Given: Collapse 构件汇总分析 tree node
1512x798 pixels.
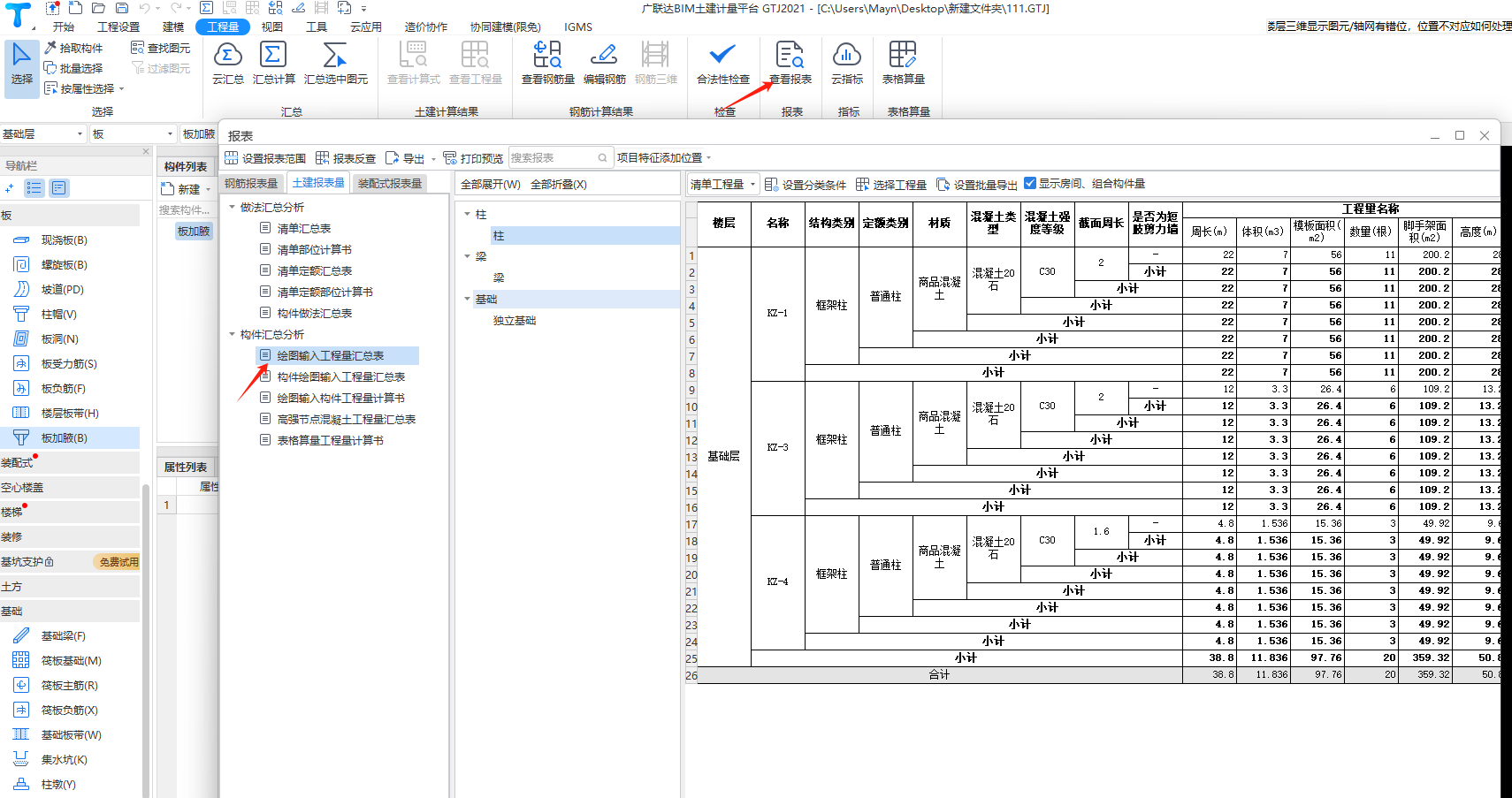Looking at the screenshot, I should (233, 334).
